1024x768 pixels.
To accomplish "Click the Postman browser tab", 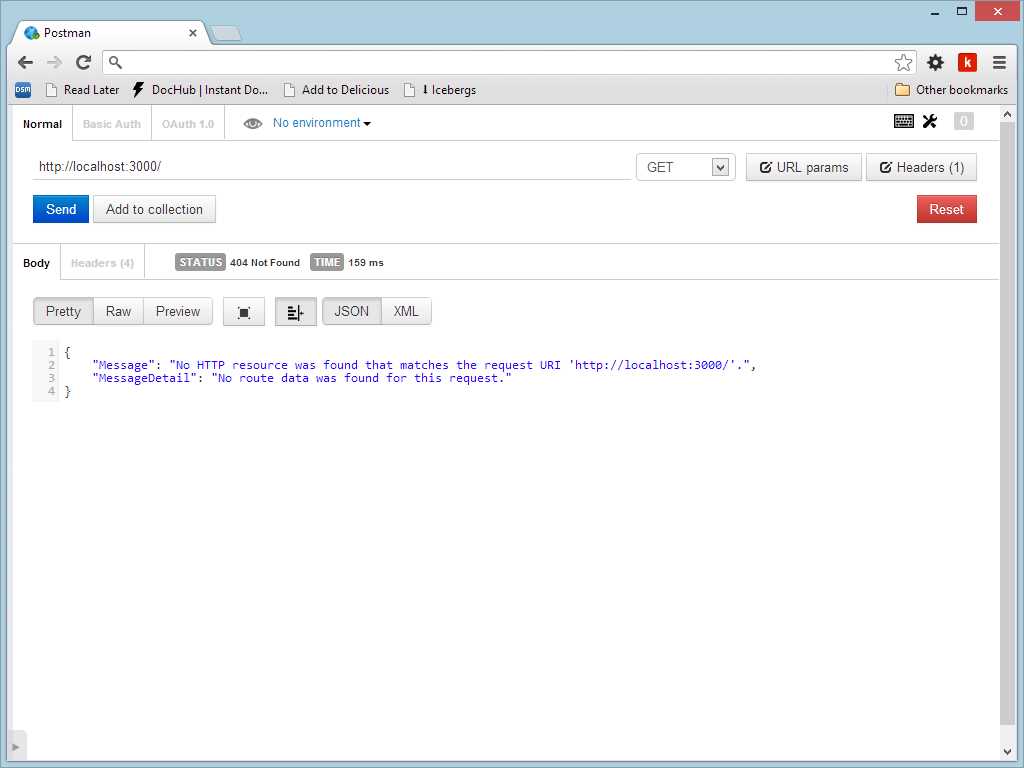I will (x=108, y=33).
